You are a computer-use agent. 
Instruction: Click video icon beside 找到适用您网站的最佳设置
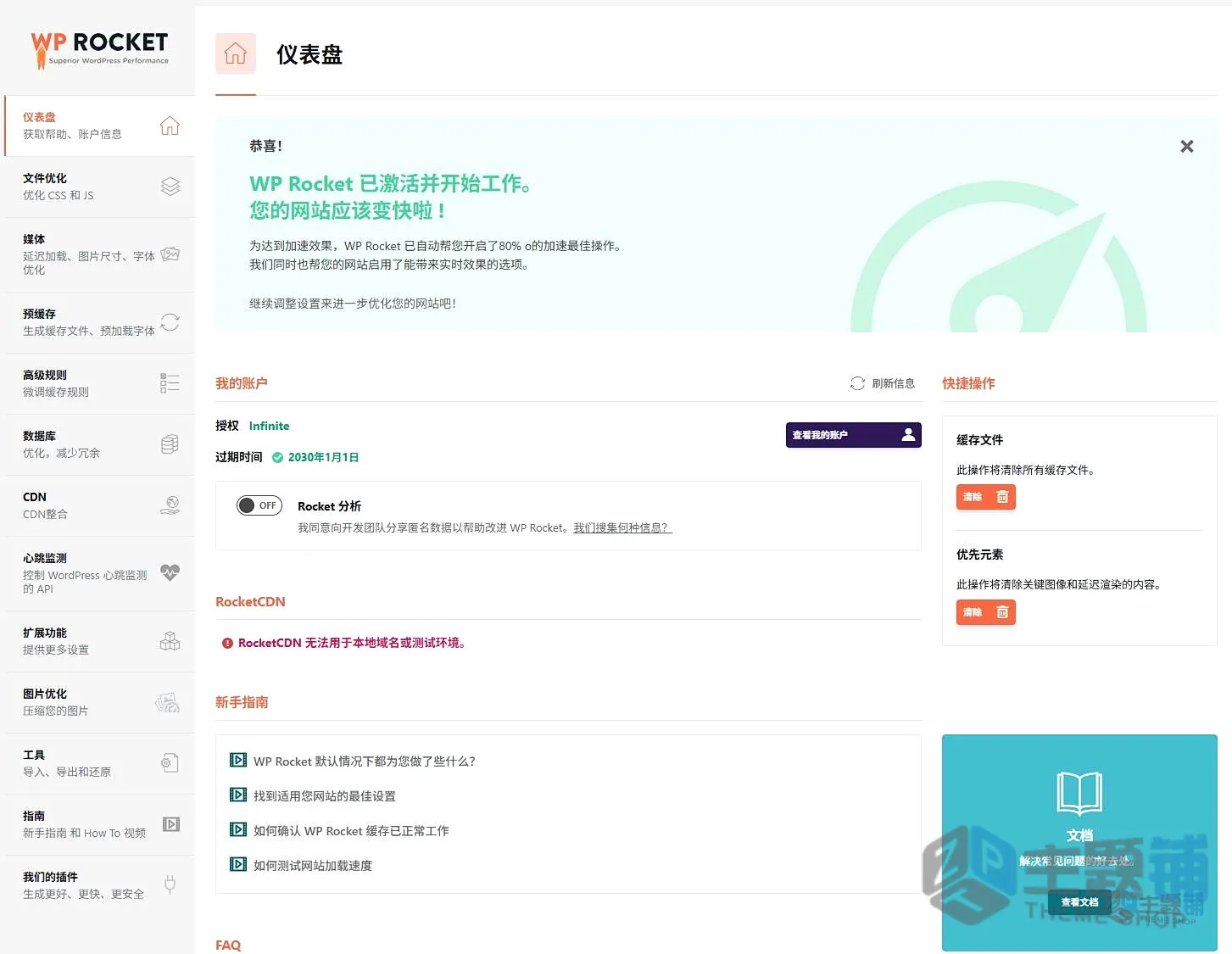238,795
